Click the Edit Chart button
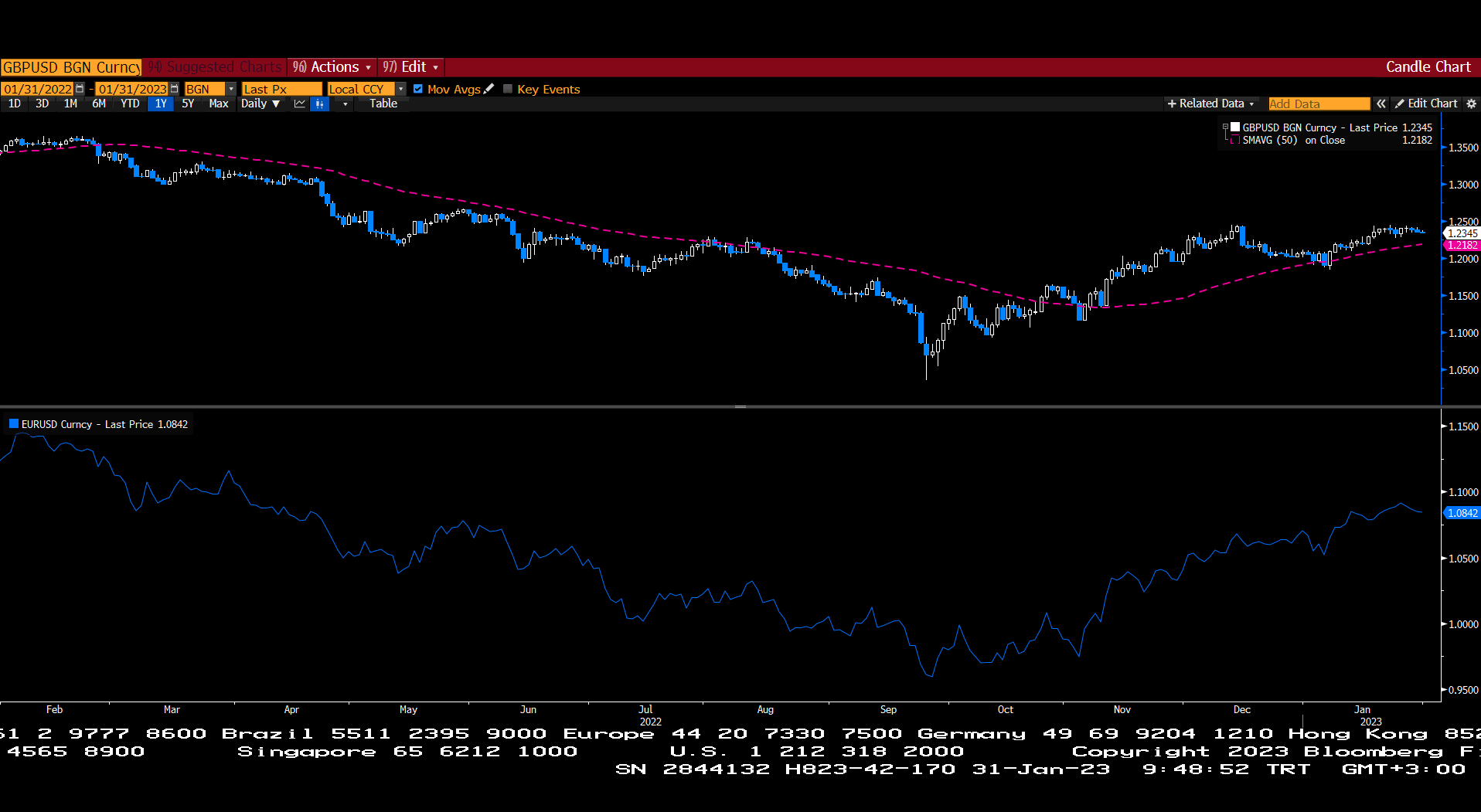The height and width of the screenshot is (812, 1481). coord(1426,104)
